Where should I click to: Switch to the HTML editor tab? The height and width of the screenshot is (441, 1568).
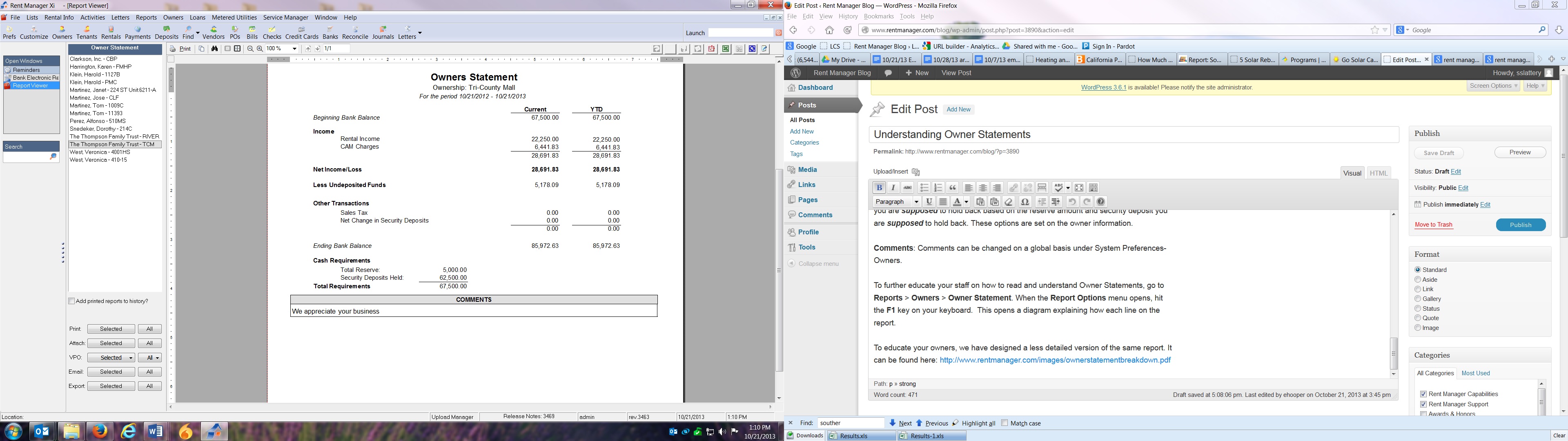pyautogui.click(x=1378, y=173)
